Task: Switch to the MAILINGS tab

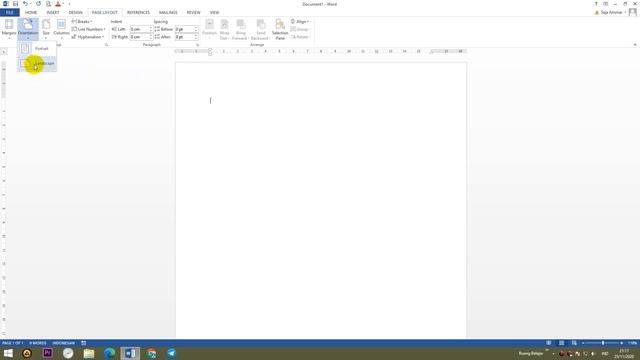Action: (168, 12)
